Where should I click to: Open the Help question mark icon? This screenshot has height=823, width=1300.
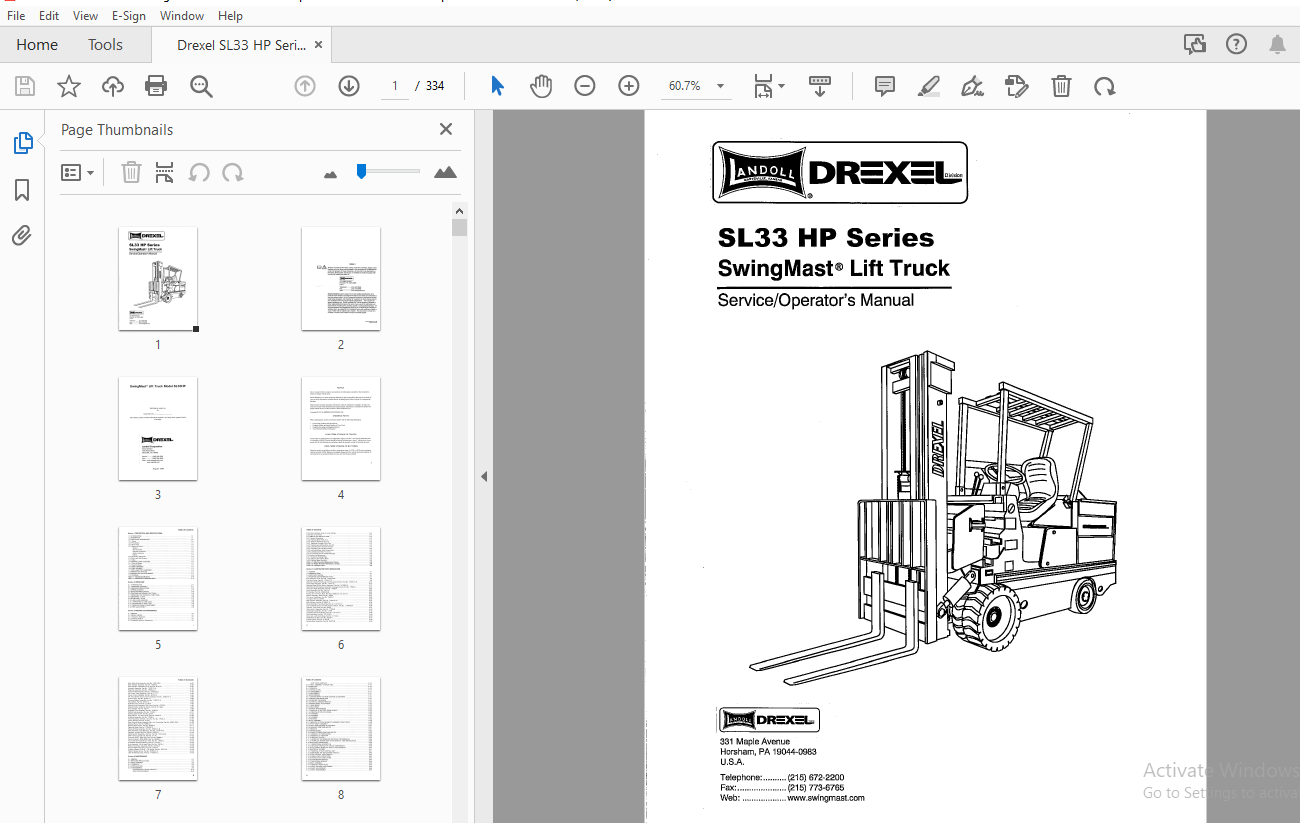(x=1237, y=44)
